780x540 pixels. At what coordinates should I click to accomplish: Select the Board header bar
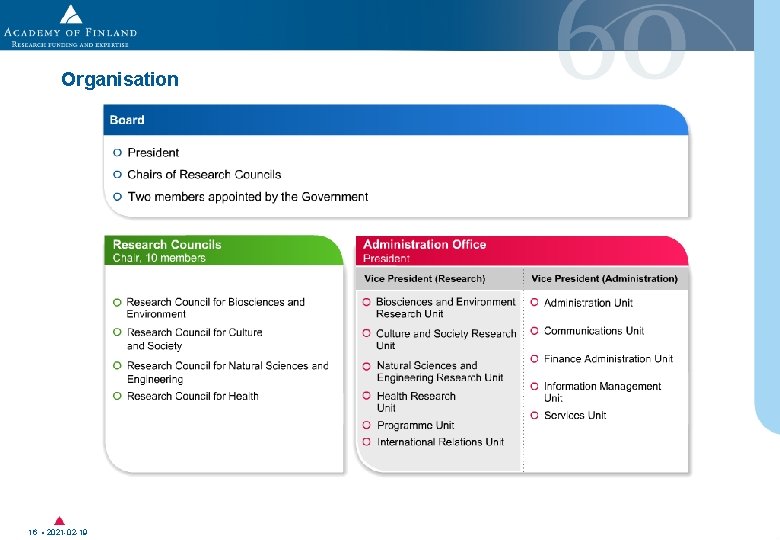395,120
